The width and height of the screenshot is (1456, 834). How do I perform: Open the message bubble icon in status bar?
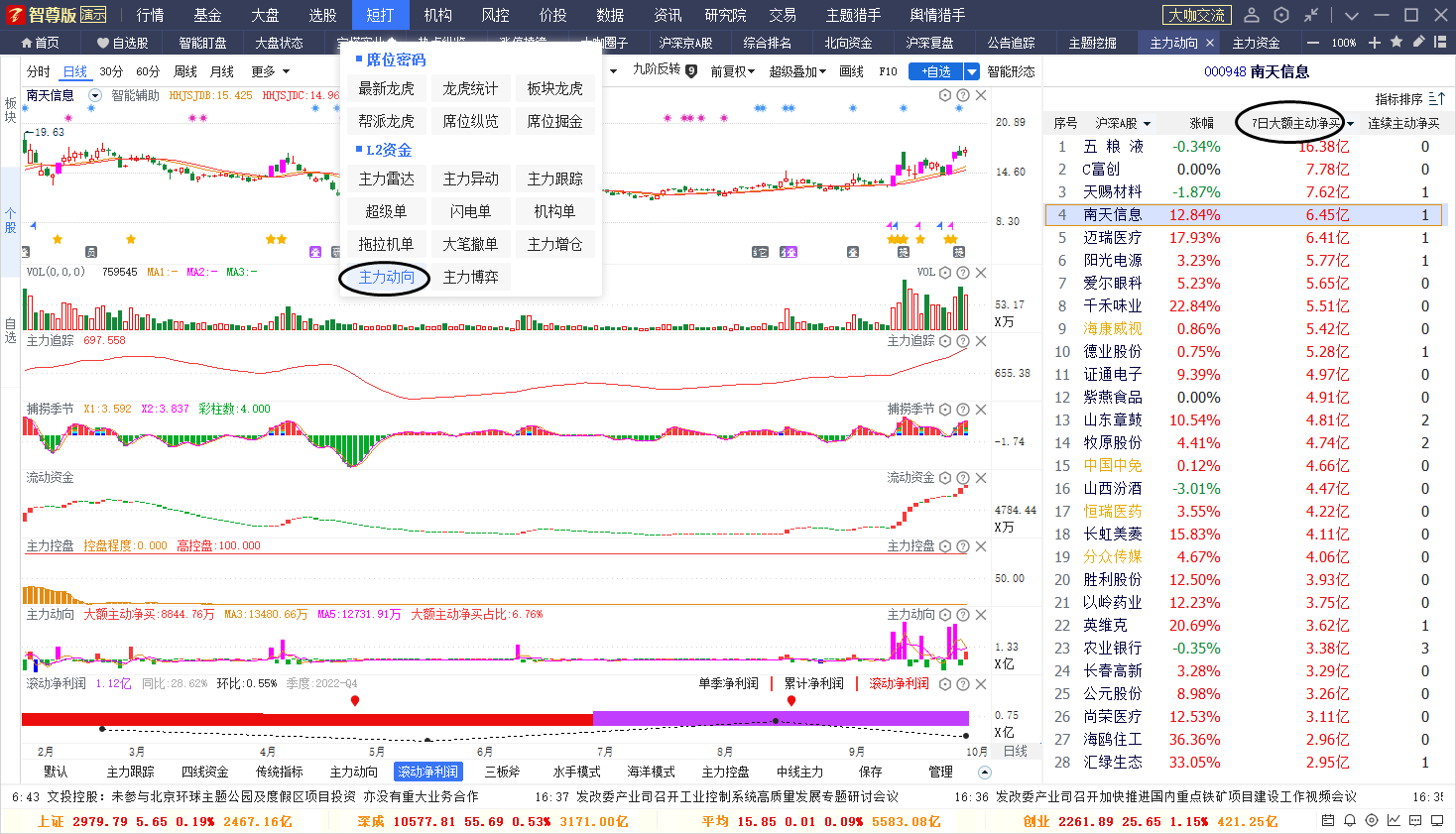[1415, 821]
